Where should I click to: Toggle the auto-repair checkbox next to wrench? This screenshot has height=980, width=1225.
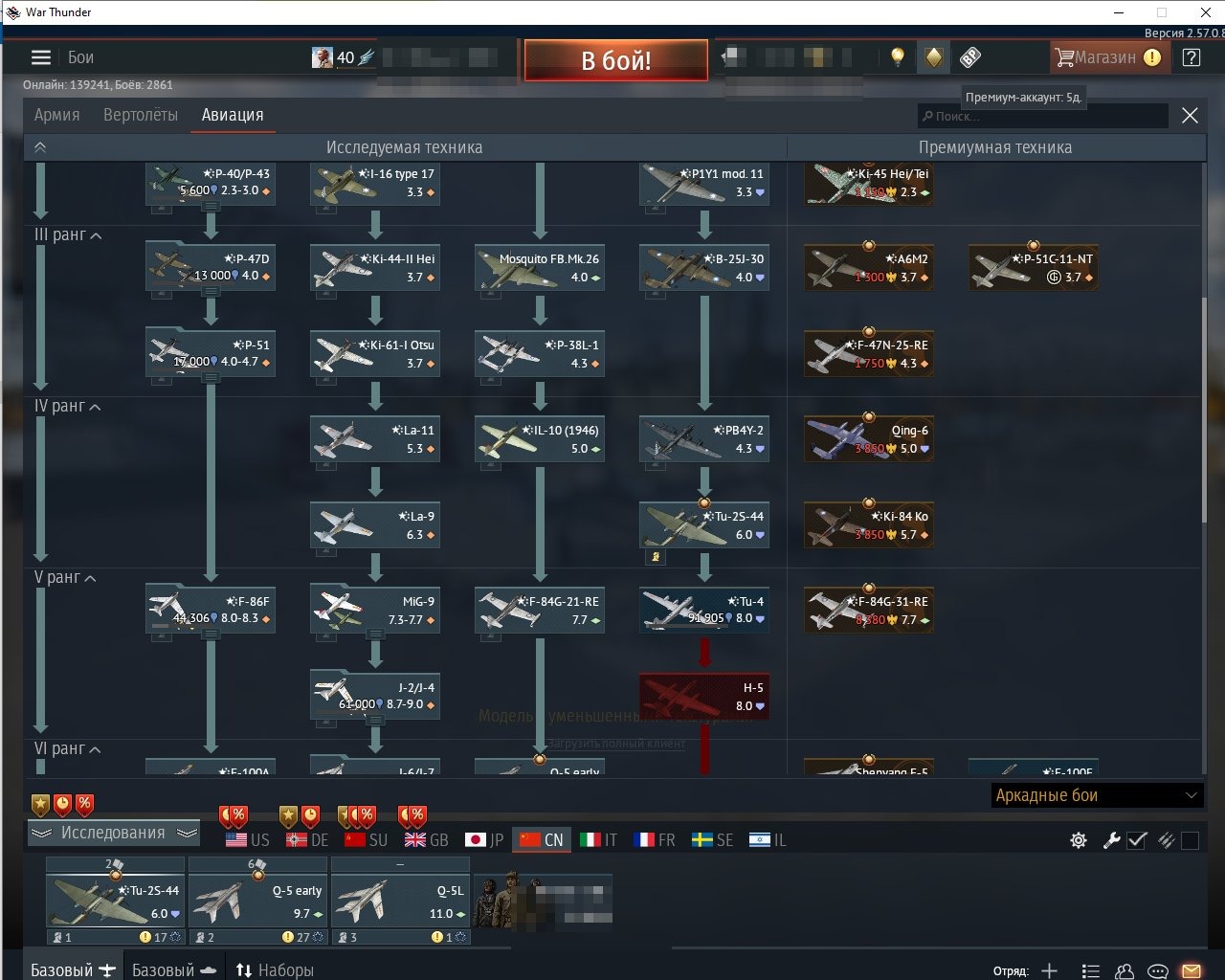pyautogui.click(x=1137, y=840)
